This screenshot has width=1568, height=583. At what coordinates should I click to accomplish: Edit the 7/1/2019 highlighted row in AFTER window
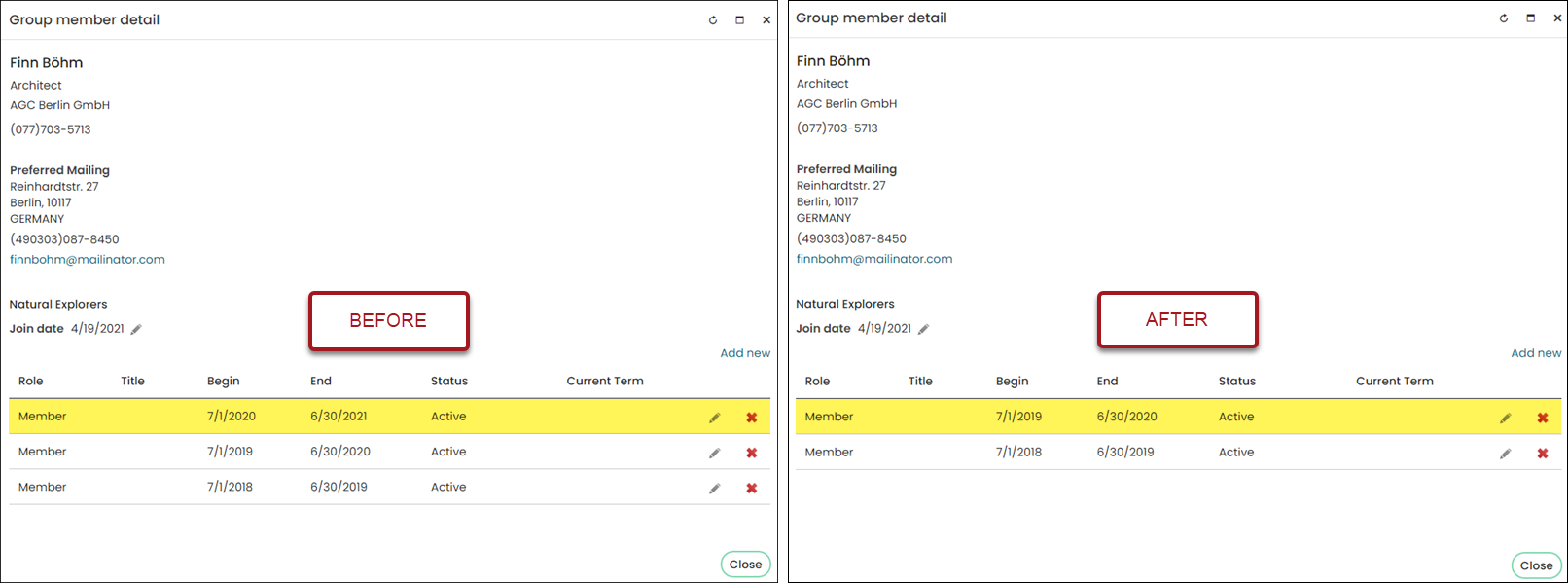[x=1506, y=418]
